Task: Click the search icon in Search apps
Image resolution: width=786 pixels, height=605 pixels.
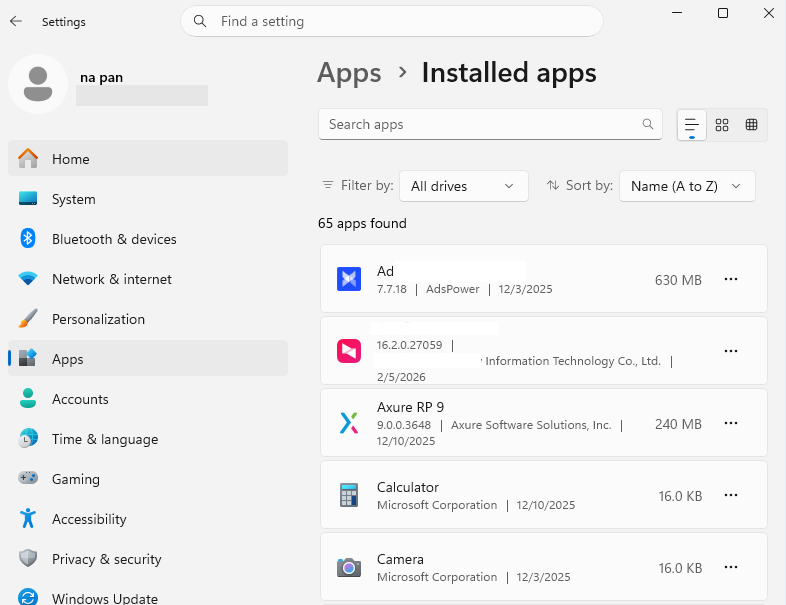Action: click(648, 124)
